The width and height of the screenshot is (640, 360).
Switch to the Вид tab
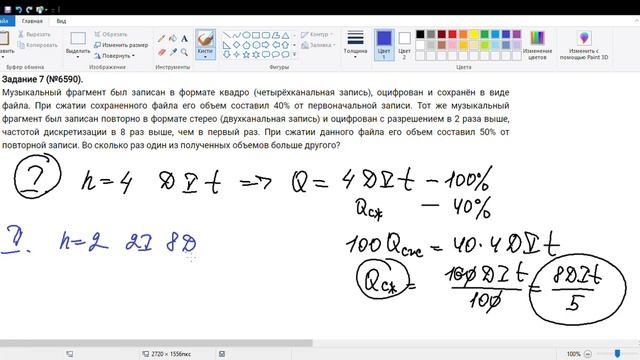click(61, 21)
